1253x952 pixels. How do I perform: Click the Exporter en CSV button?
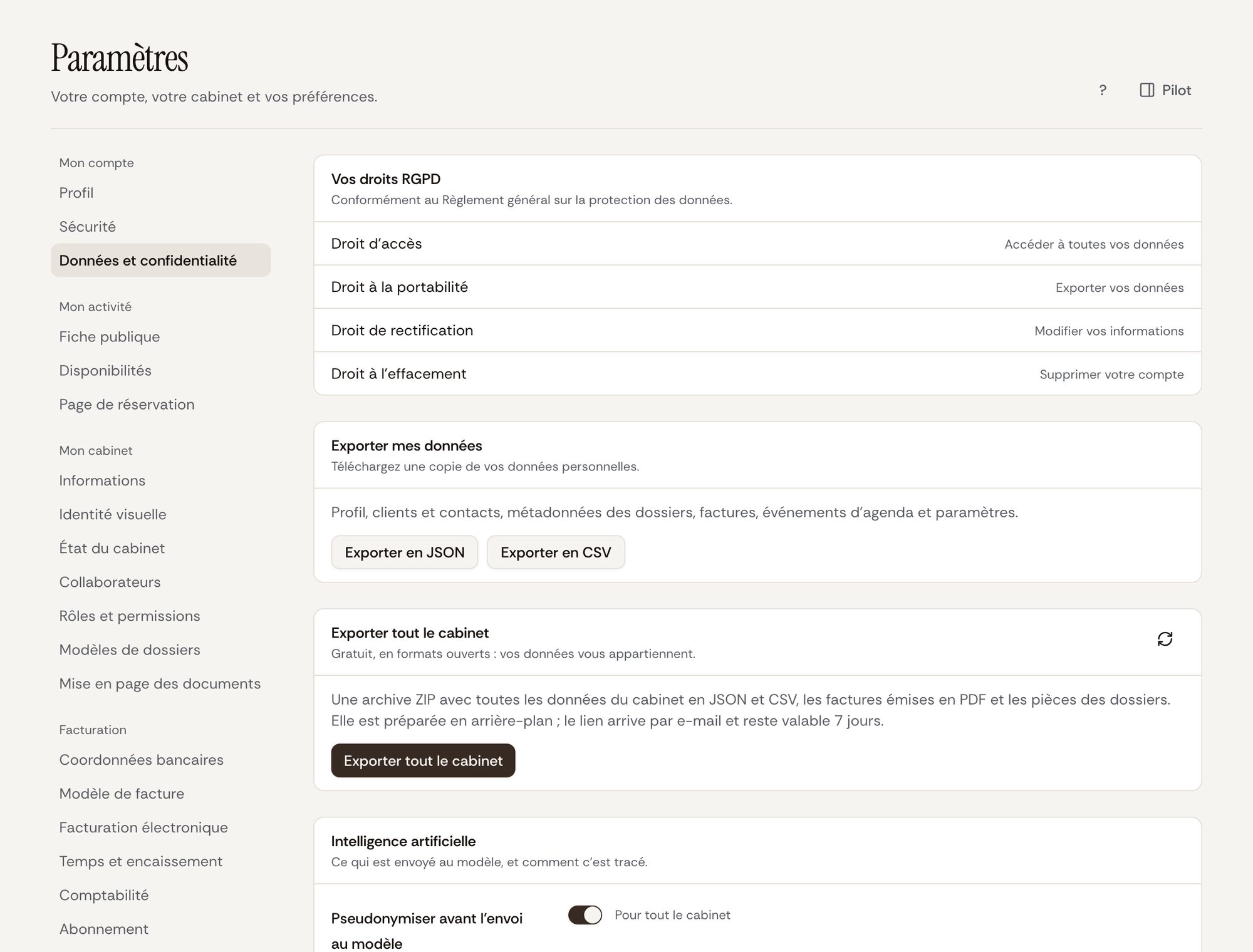pyautogui.click(x=556, y=552)
